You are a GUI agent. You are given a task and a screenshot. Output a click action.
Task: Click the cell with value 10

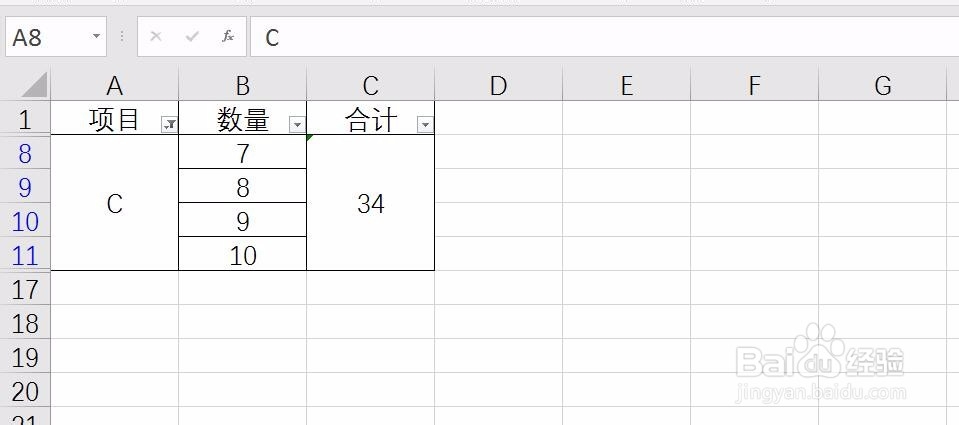pos(242,255)
